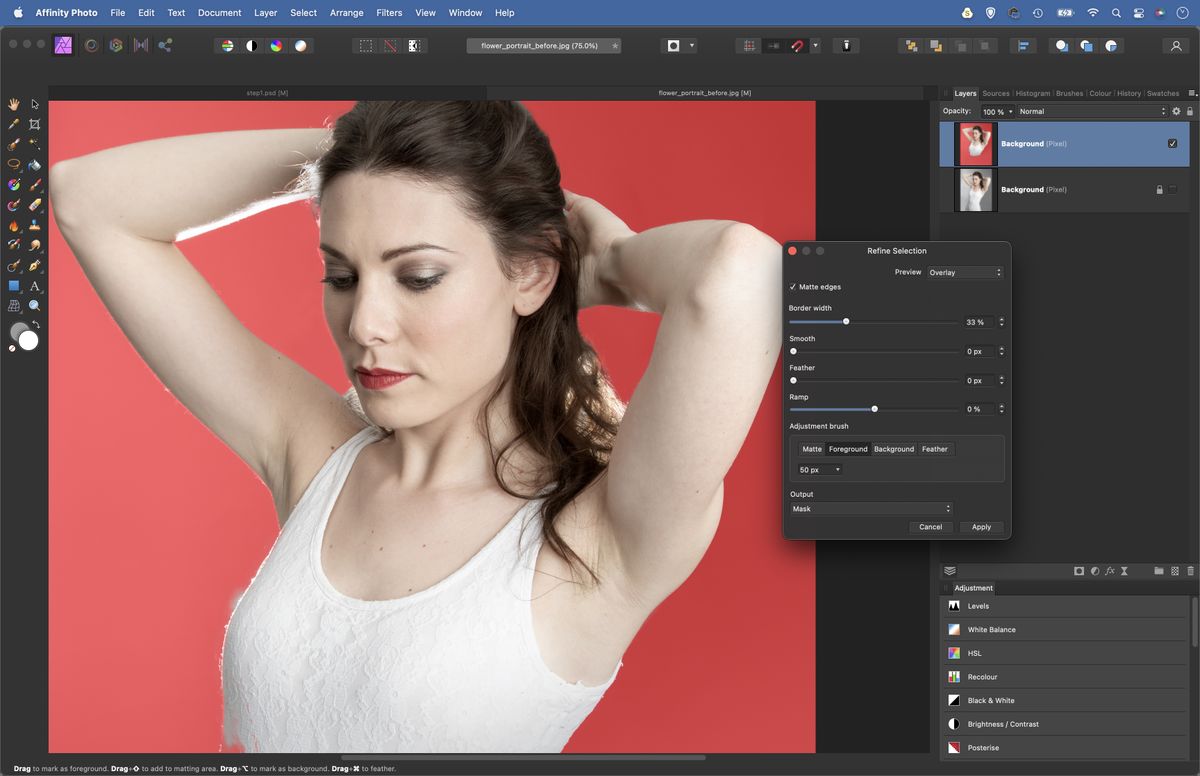Select the Move tool arrow
This screenshot has height=776, width=1200.
pos(35,104)
